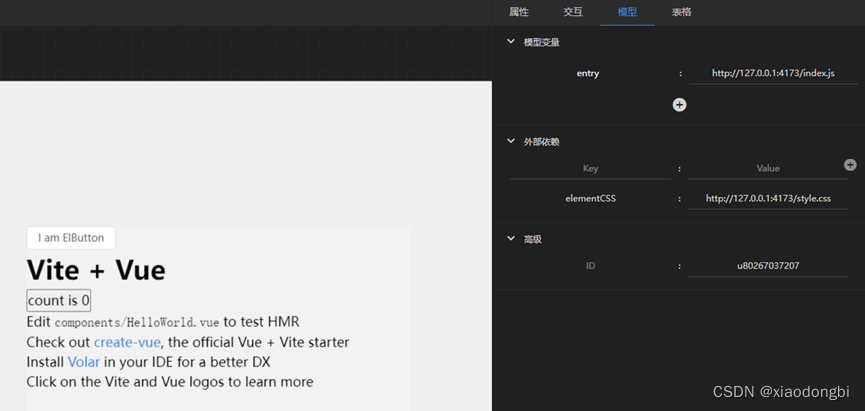Select the 'elementCSS' dependency label

[590, 199]
